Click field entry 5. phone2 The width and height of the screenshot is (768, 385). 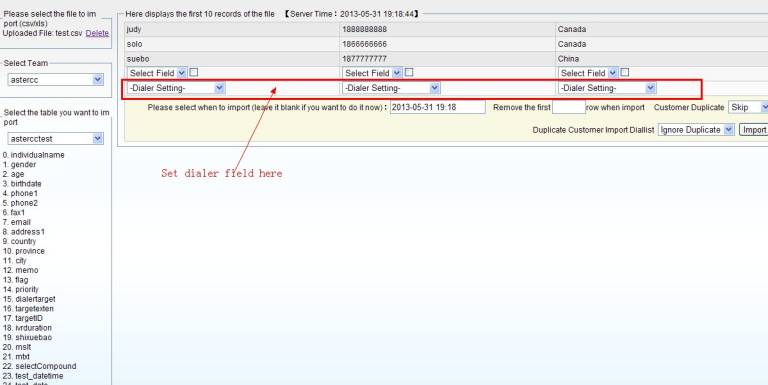[20, 203]
